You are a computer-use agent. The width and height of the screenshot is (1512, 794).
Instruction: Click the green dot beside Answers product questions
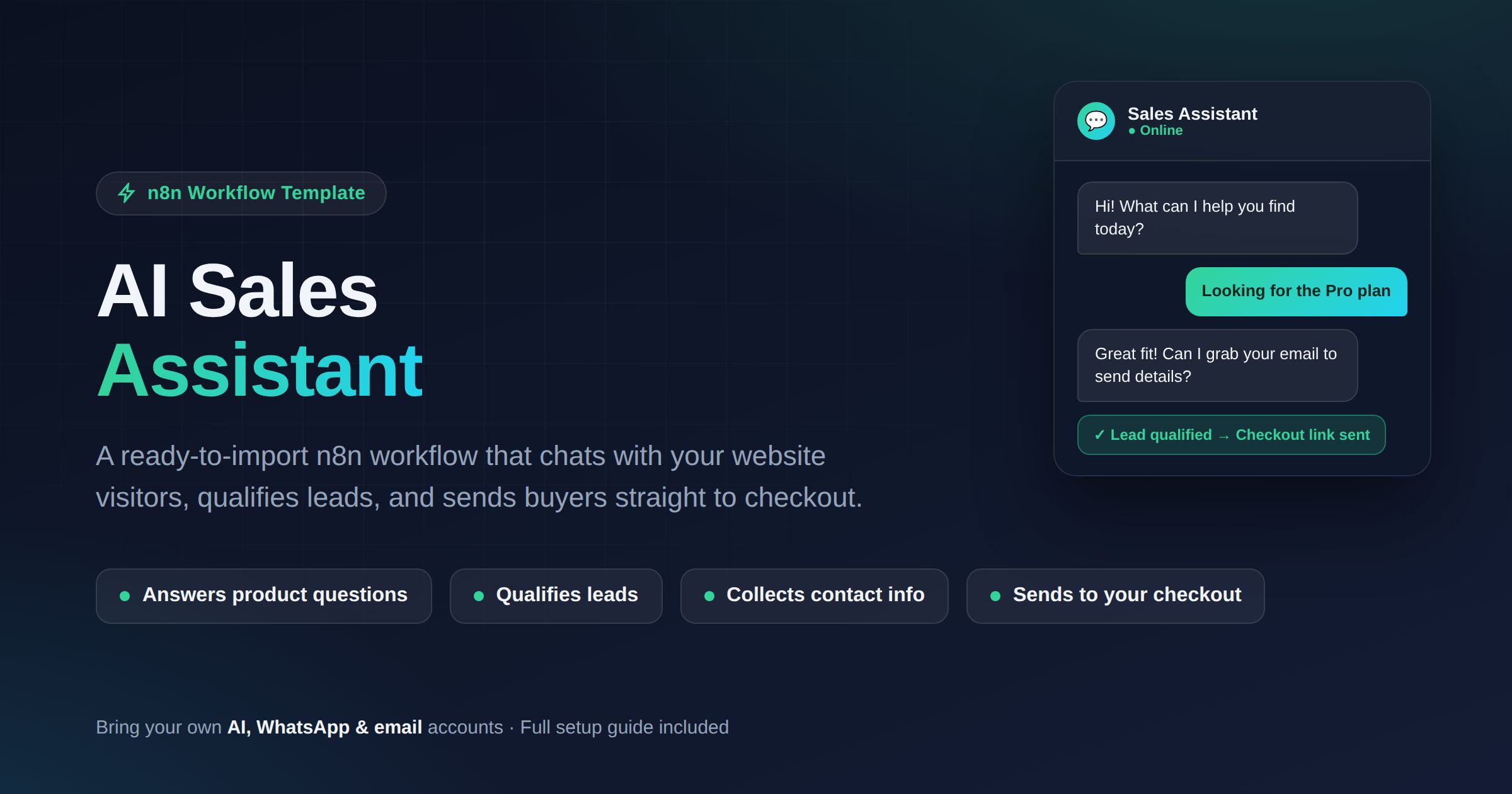pyautogui.click(x=125, y=595)
